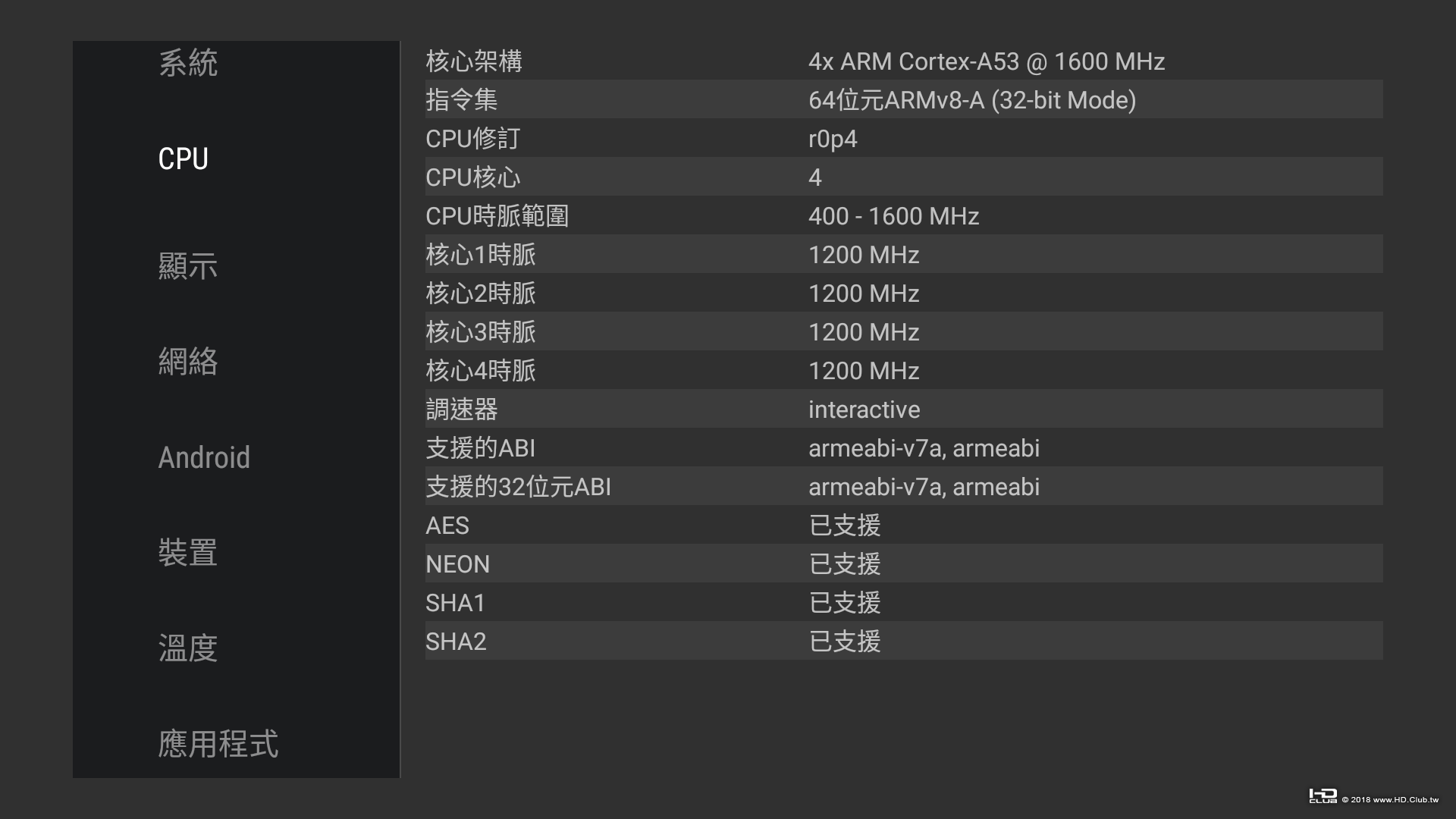Image resolution: width=1456 pixels, height=819 pixels.
Task: Click the CPU時脈範圍 row
Action: click(902, 216)
